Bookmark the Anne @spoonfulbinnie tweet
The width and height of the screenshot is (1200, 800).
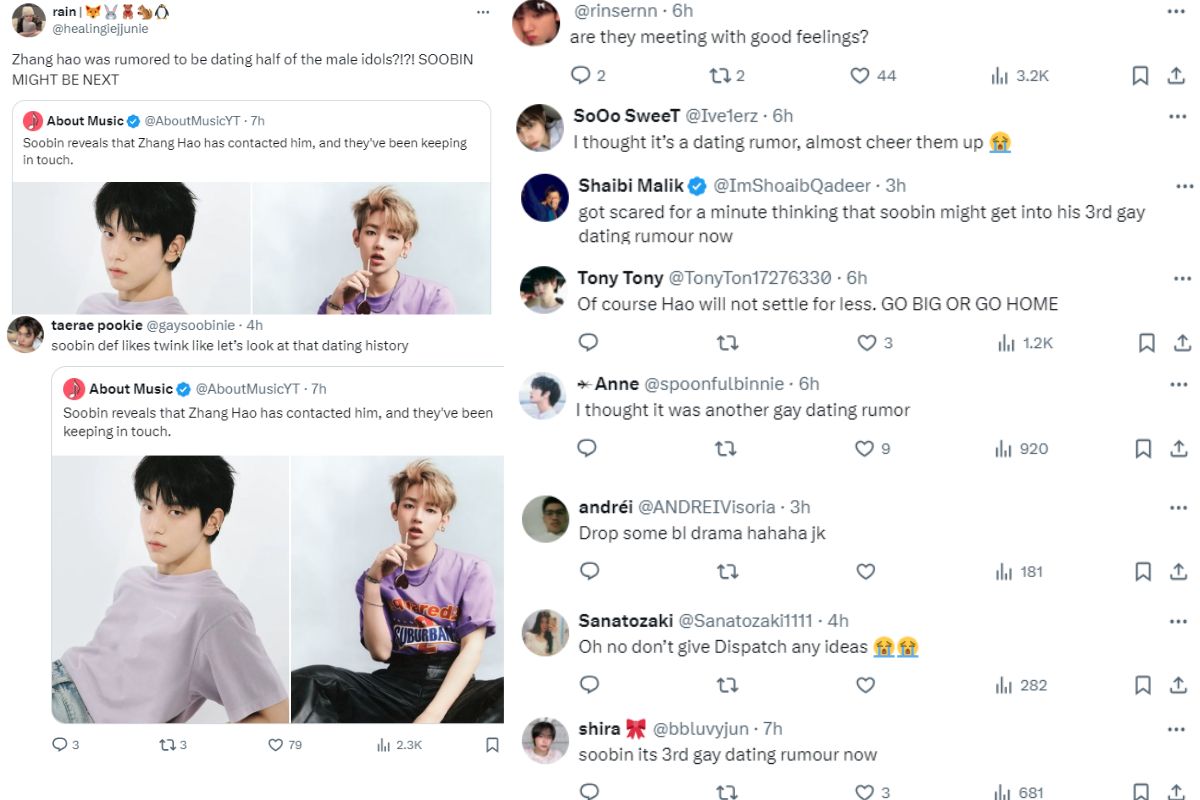1144,449
